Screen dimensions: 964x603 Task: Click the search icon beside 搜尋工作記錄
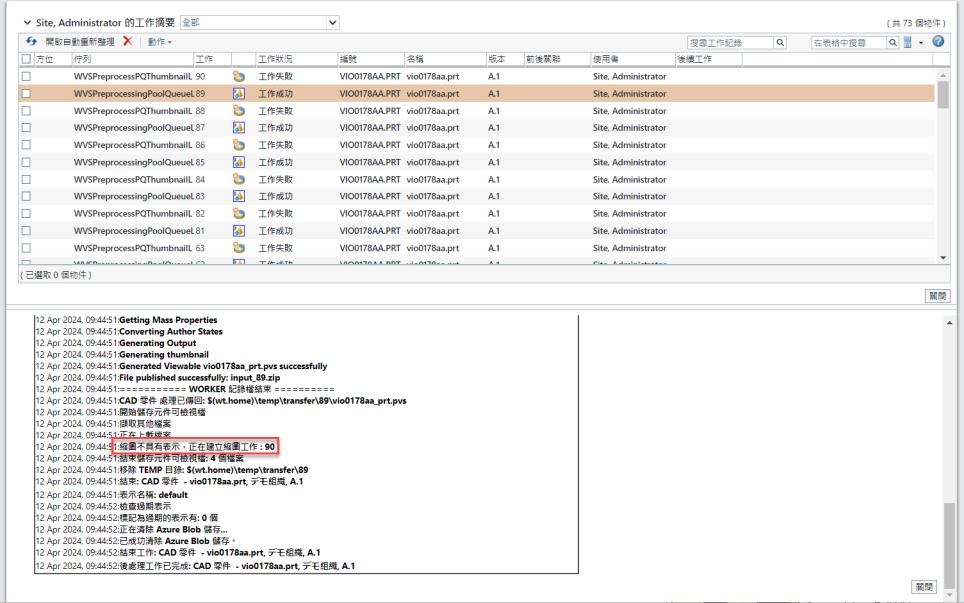coord(780,42)
